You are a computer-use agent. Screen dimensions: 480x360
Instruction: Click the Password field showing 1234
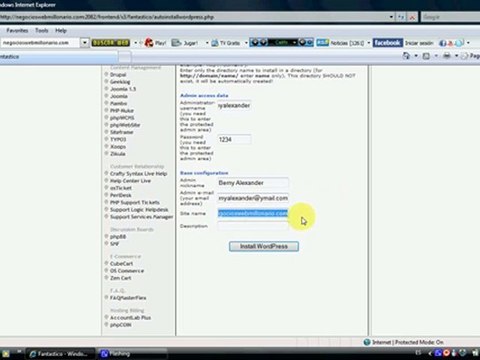coord(234,140)
